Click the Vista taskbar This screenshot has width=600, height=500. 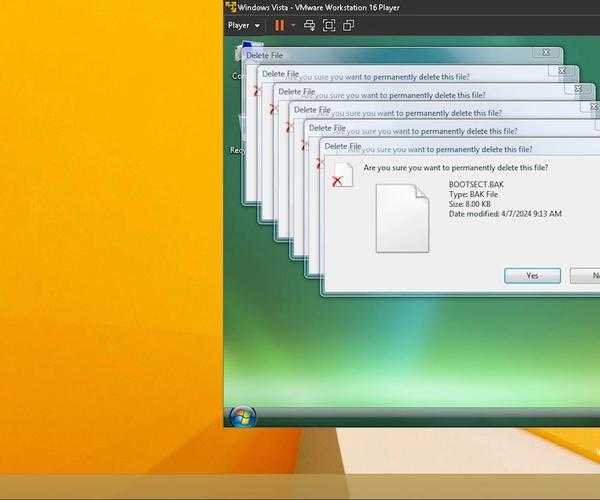(412, 416)
